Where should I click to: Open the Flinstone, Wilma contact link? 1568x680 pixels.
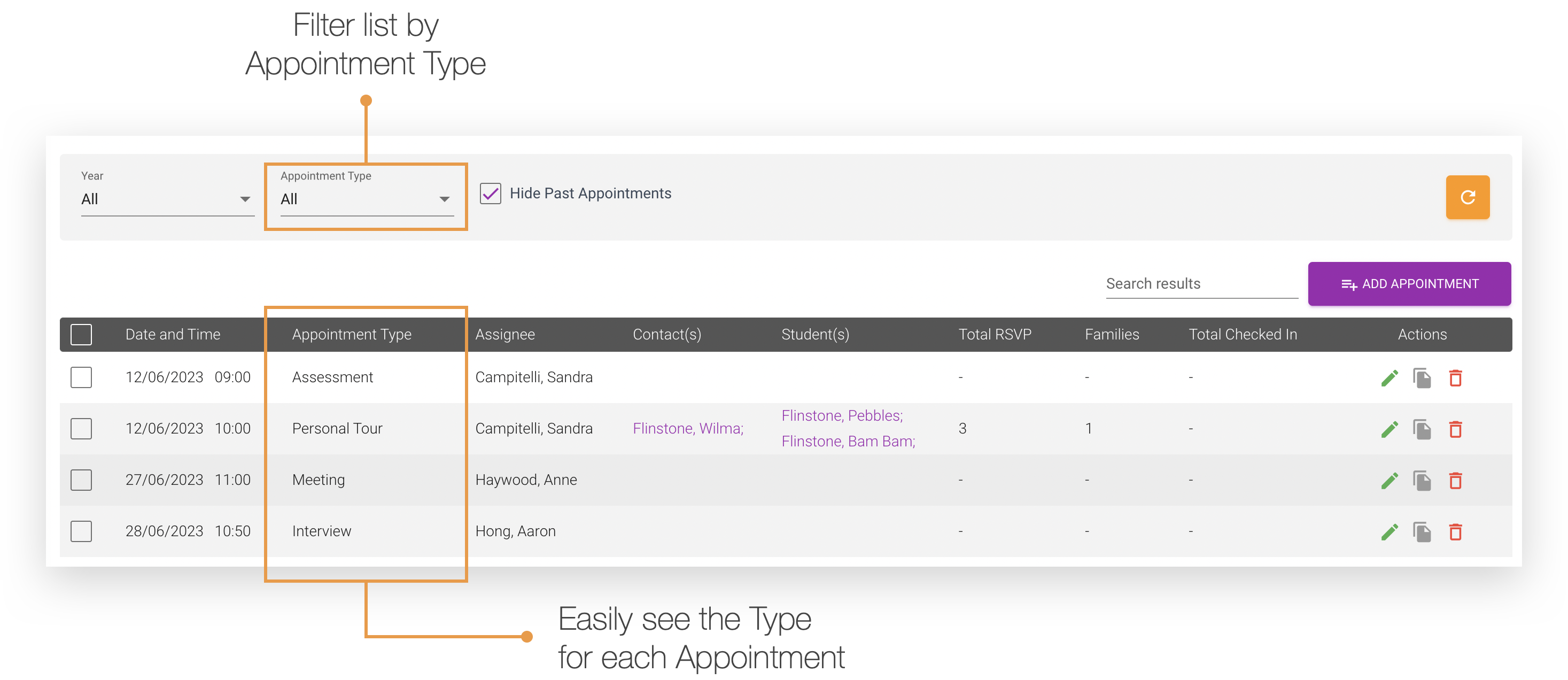coord(688,429)
